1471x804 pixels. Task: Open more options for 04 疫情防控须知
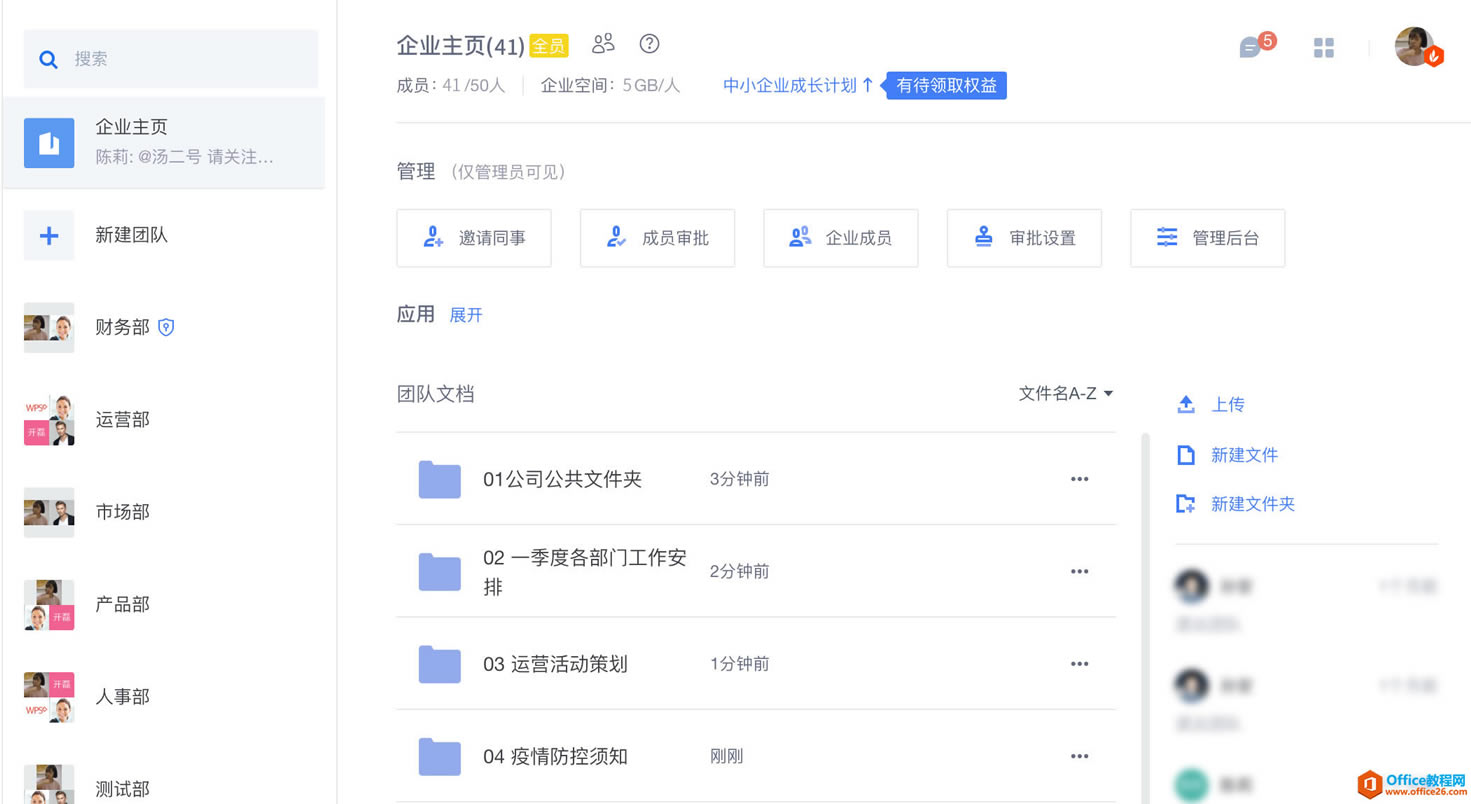pos(1079,756)
